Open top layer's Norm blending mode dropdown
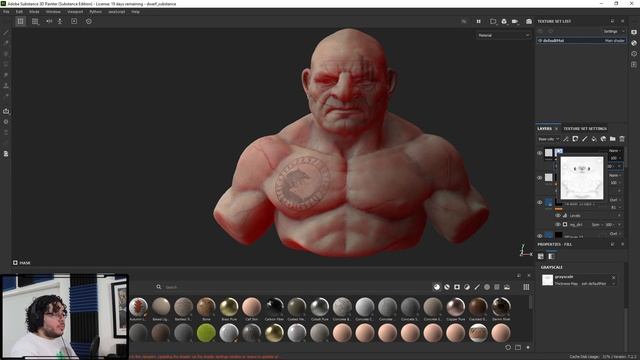 tap(615, 151)
